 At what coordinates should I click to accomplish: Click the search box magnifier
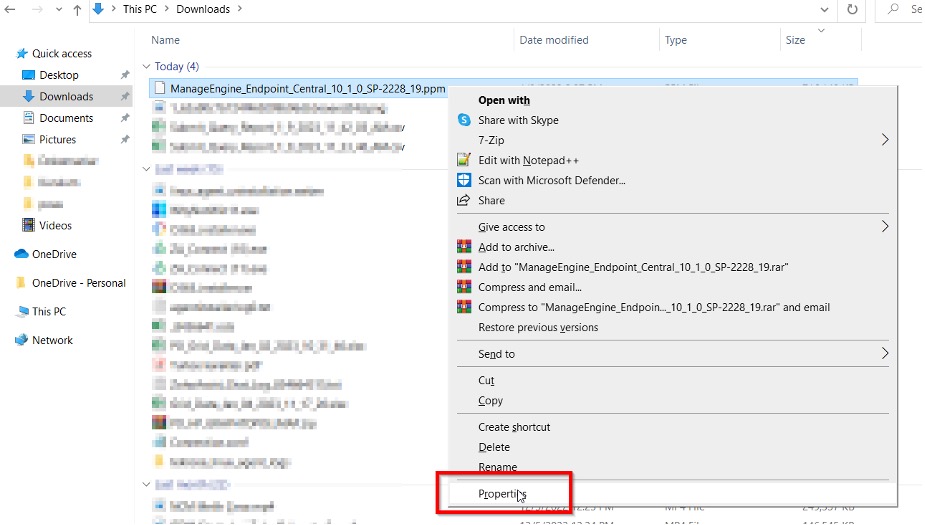[x=894, y=9]
